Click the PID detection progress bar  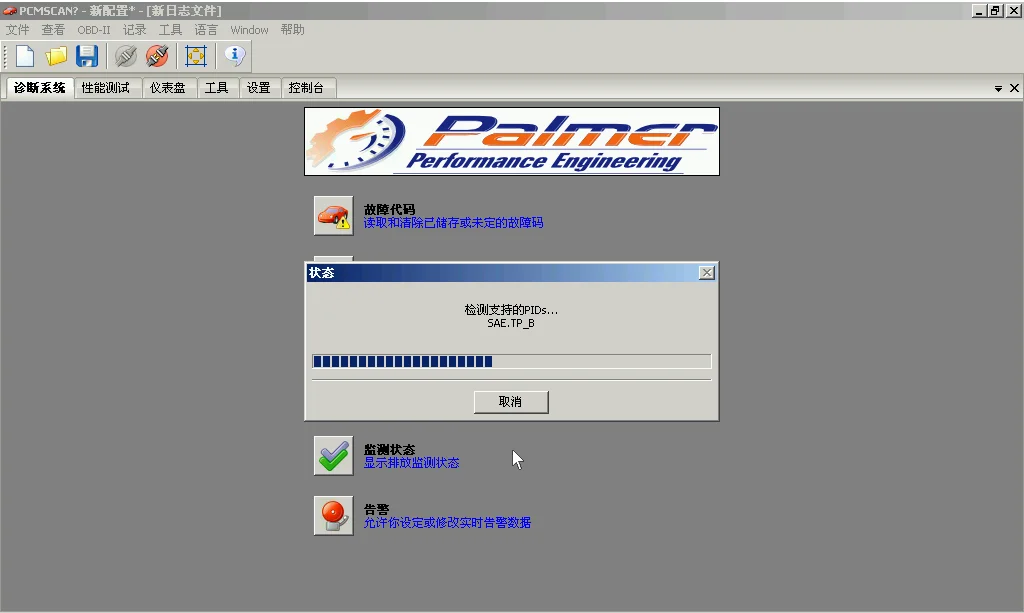(511, 362)
